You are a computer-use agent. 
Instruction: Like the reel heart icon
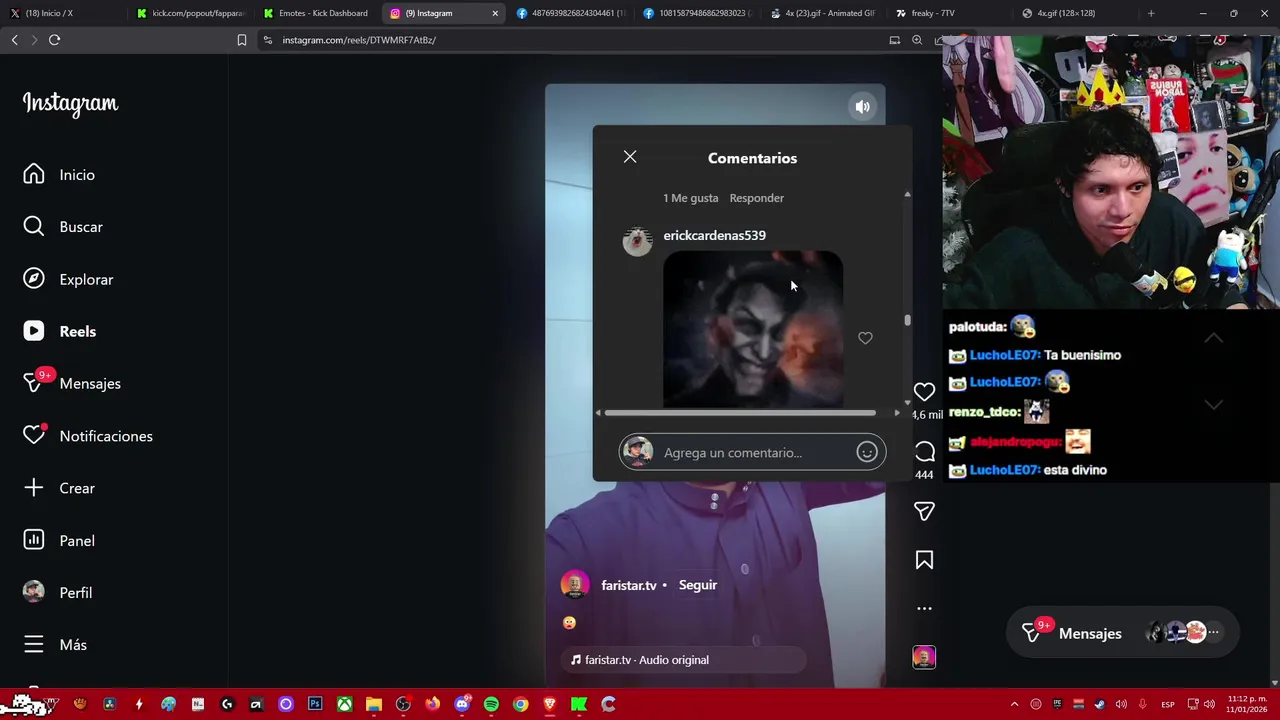coord(924,391)
